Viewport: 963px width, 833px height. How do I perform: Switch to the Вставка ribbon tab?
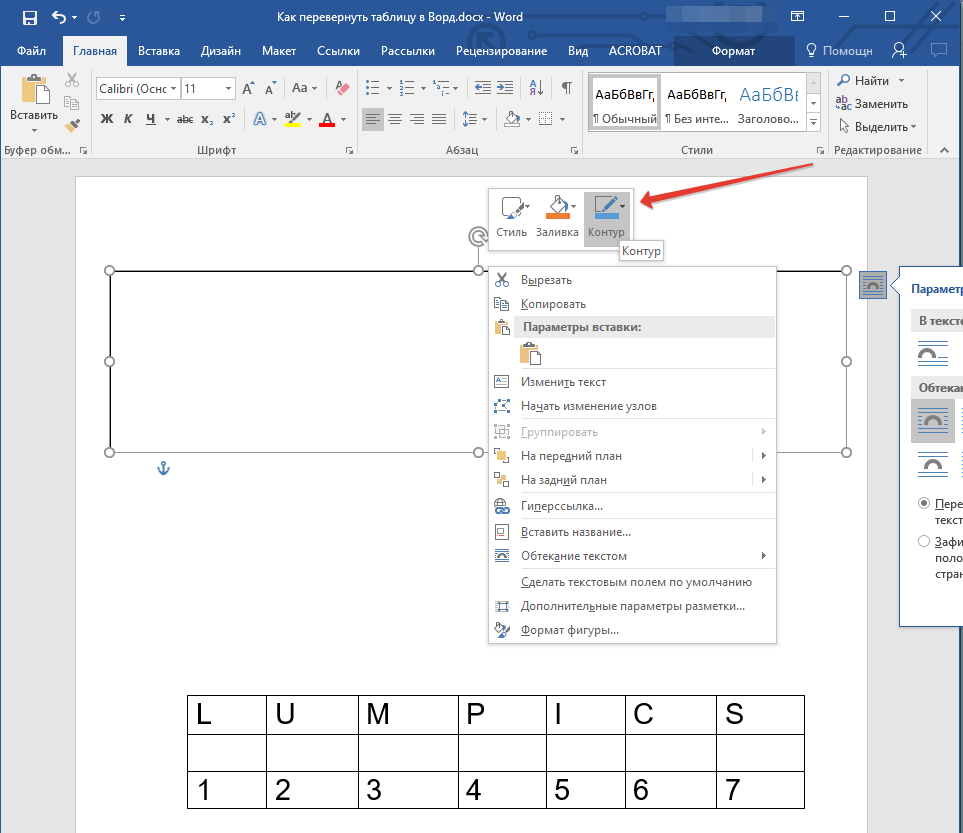pyautogui.click(x=159, y=51)
